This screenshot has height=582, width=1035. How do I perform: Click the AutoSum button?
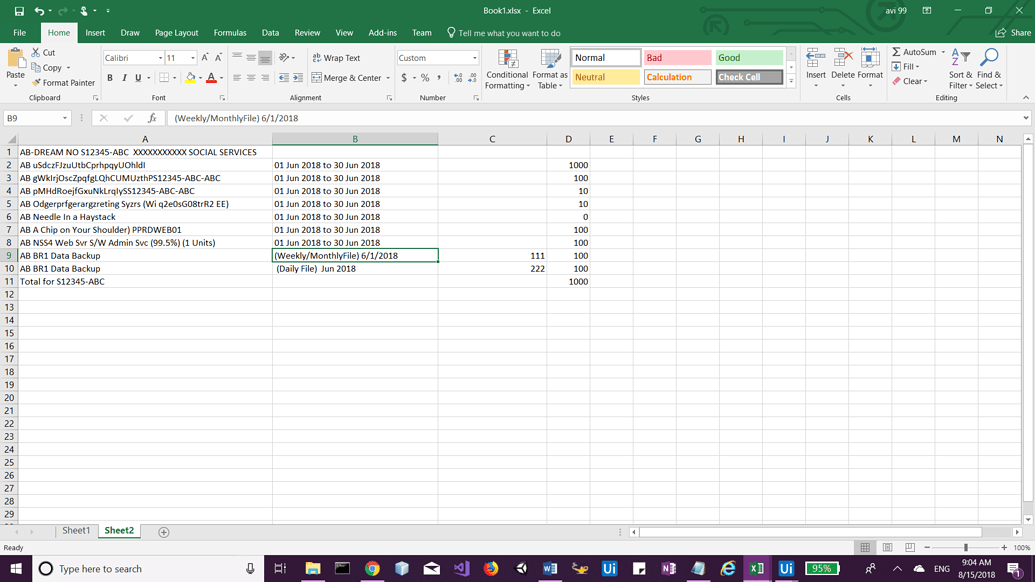click(914, 52)
